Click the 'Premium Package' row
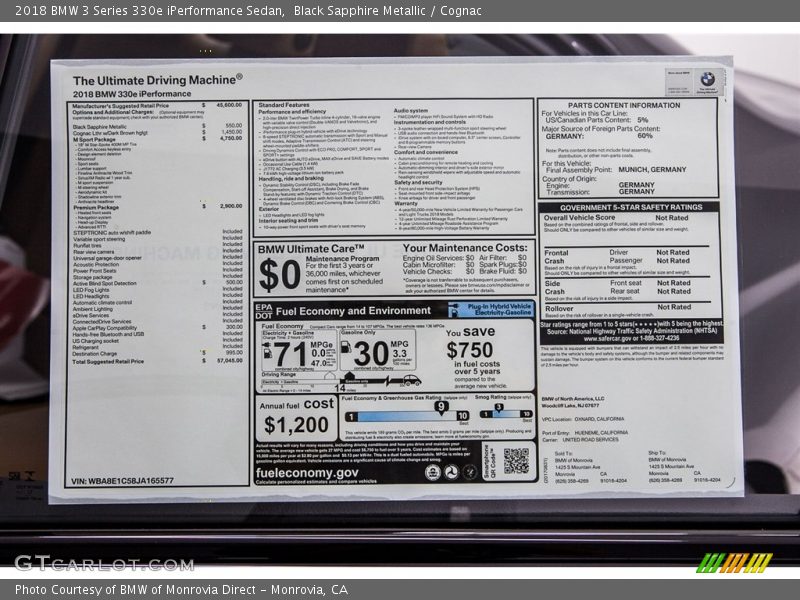Image resolution: width=800 pixels, height=600 pixels. pos(157,207)
